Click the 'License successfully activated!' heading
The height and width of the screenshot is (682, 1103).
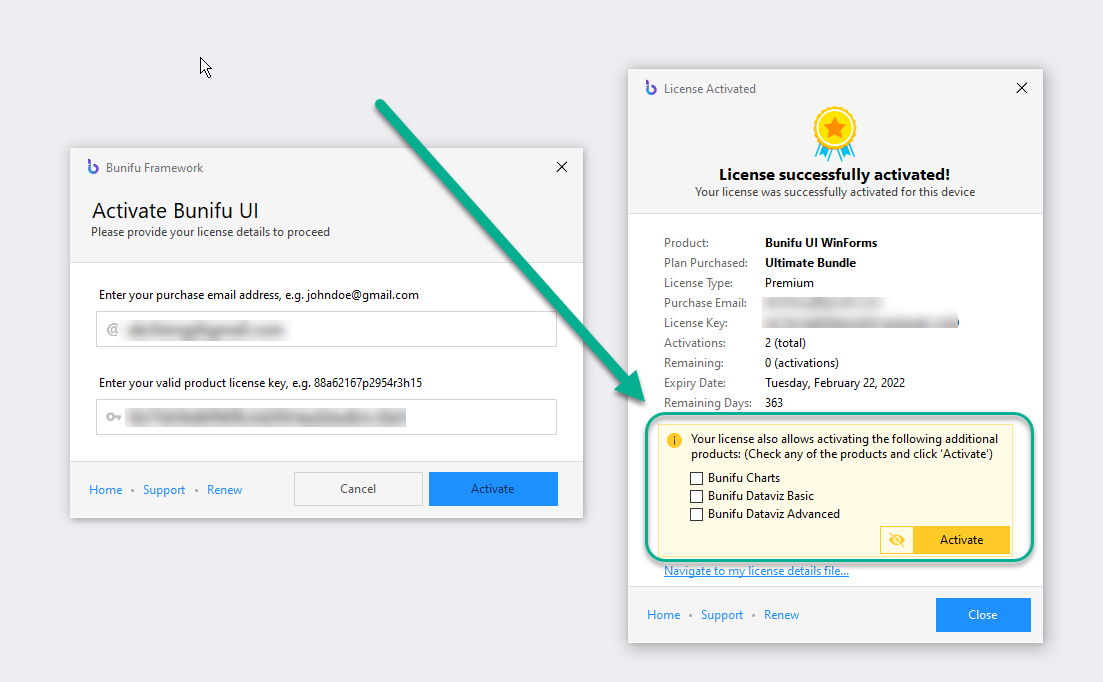[x=834, y=174]
